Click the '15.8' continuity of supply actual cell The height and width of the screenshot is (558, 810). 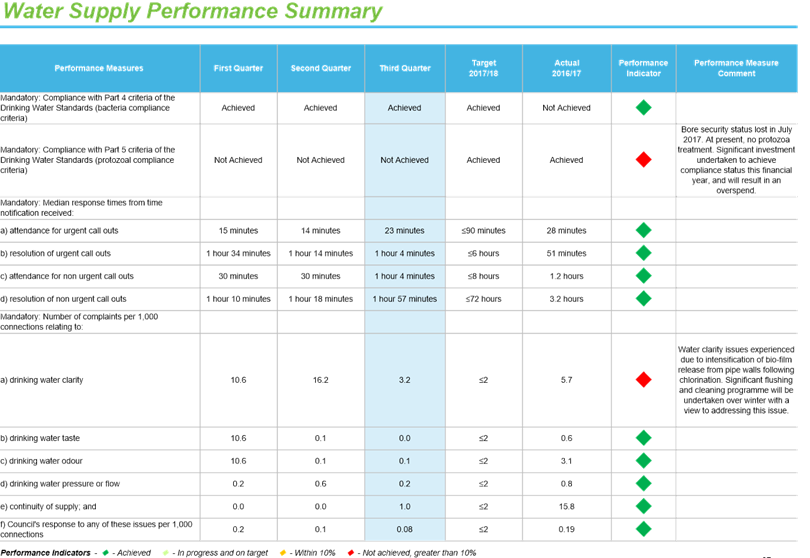coord(567,506)
